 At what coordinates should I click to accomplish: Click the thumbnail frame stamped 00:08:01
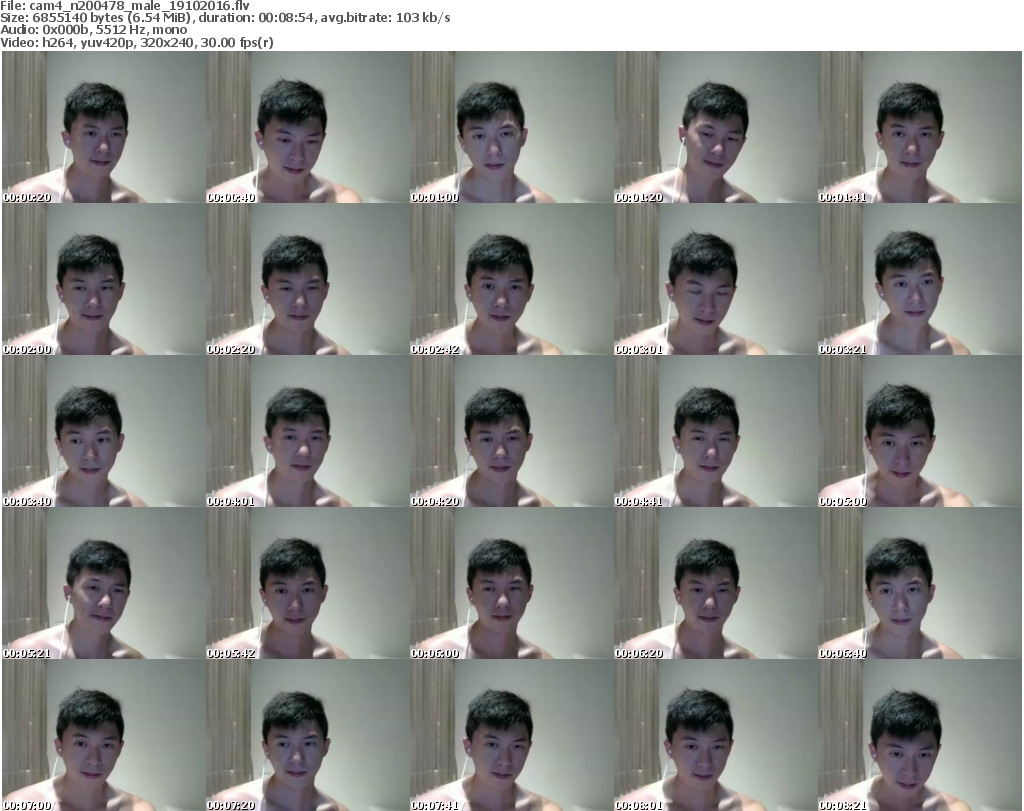click(x=715, y=735)
